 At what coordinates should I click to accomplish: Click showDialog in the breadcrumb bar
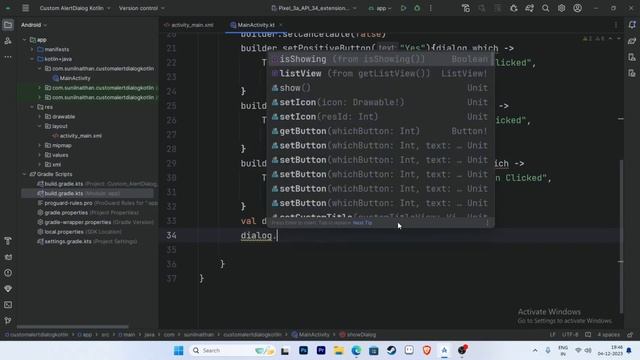[x=358, y=335]
